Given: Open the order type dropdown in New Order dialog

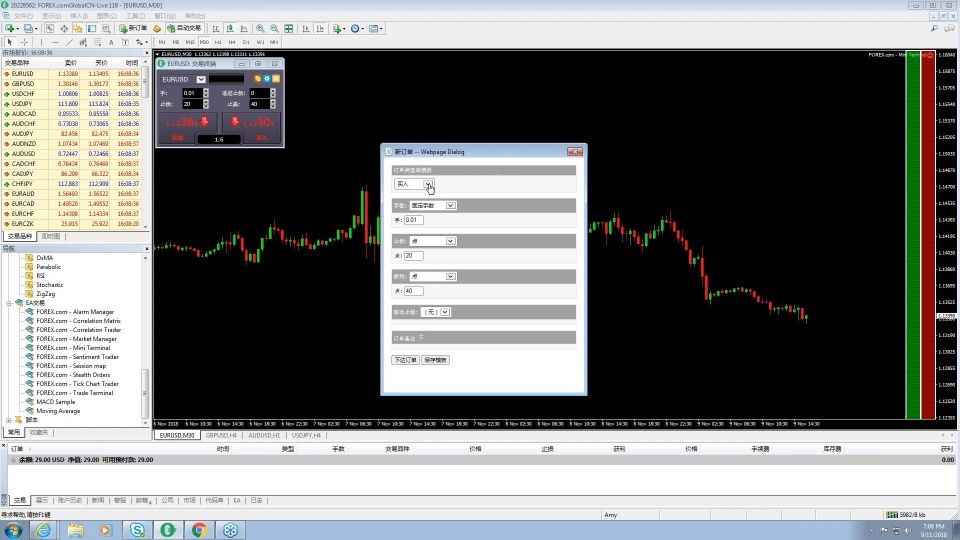Looking at the screenshot, I should [428, 184].
